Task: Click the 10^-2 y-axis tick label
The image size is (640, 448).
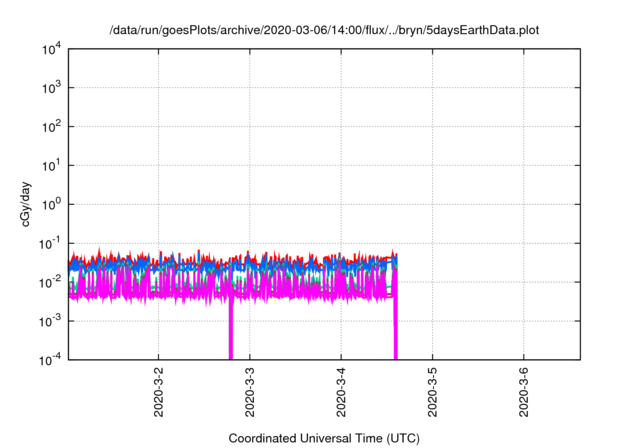Action: (x=51, y=283)
